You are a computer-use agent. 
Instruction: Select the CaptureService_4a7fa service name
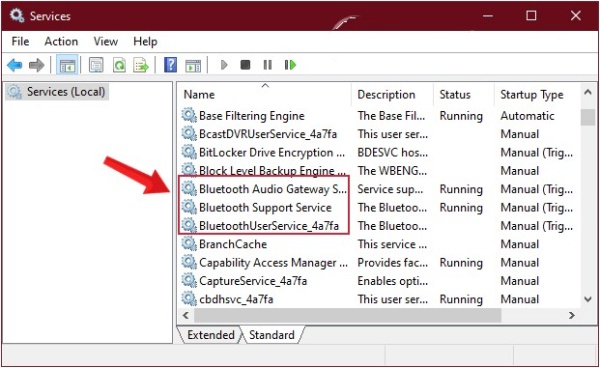(253, 281)
